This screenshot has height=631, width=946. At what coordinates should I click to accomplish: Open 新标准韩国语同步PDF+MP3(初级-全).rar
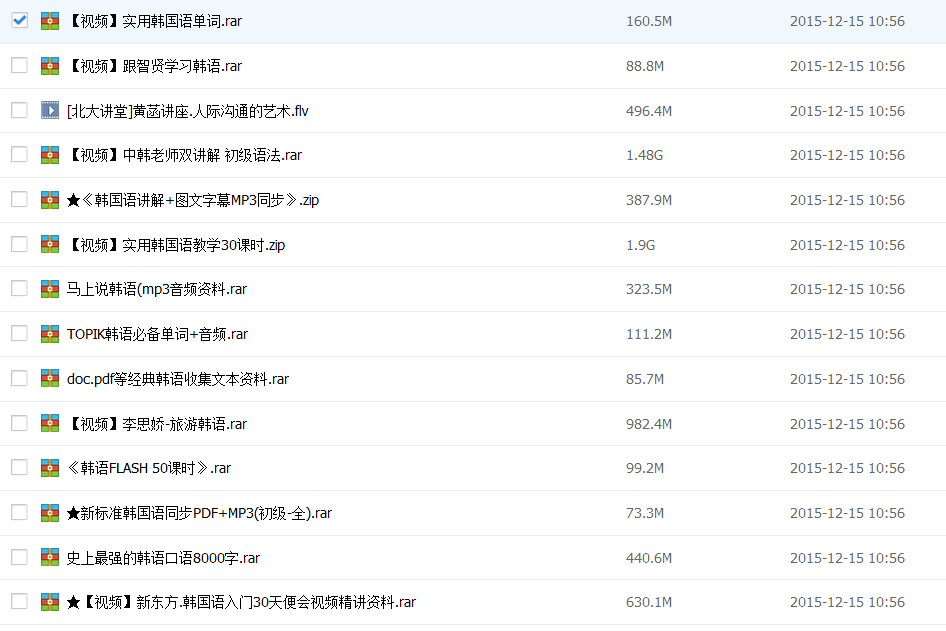(199, 513)
